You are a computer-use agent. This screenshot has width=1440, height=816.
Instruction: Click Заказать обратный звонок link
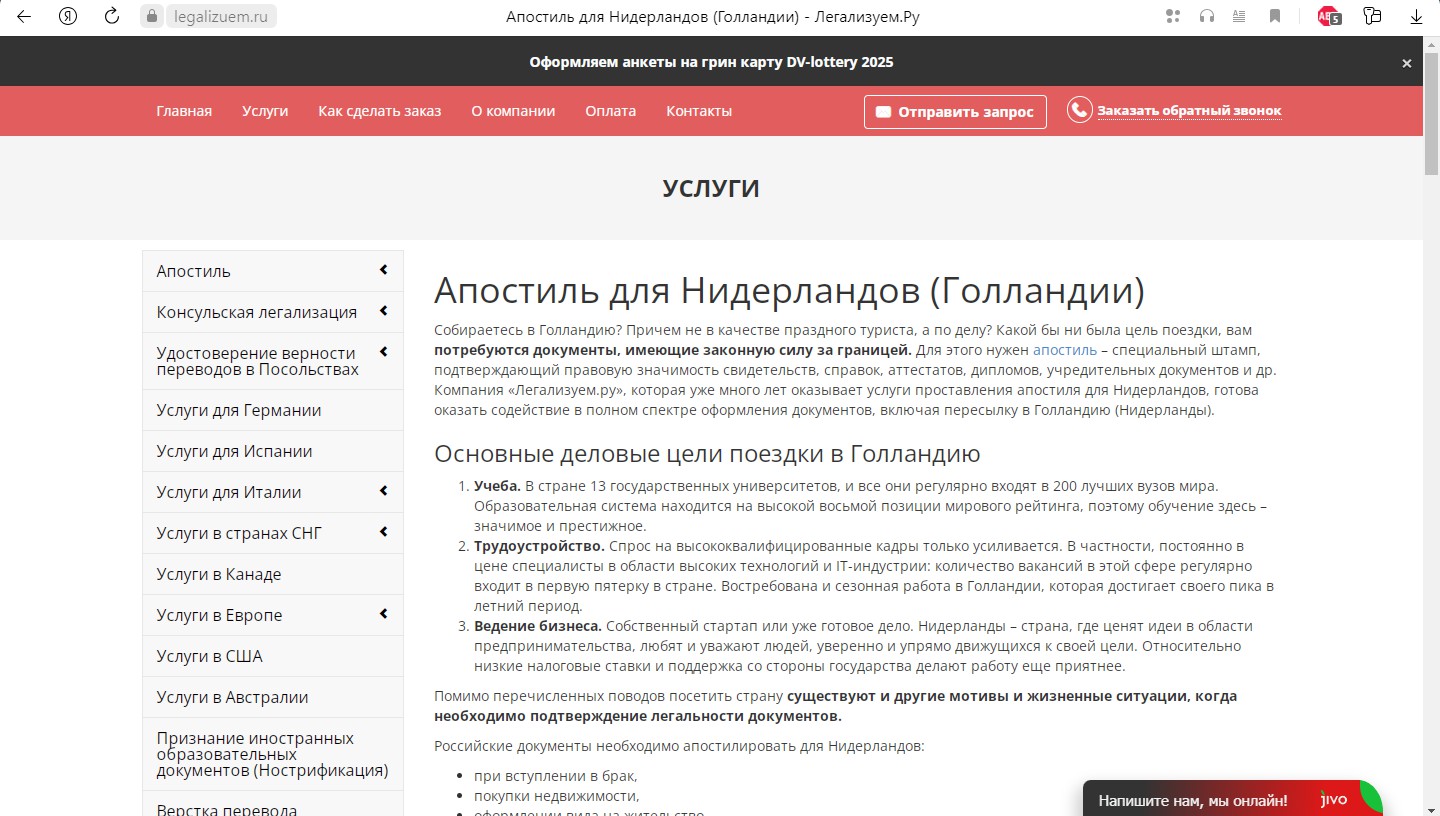1189,111
